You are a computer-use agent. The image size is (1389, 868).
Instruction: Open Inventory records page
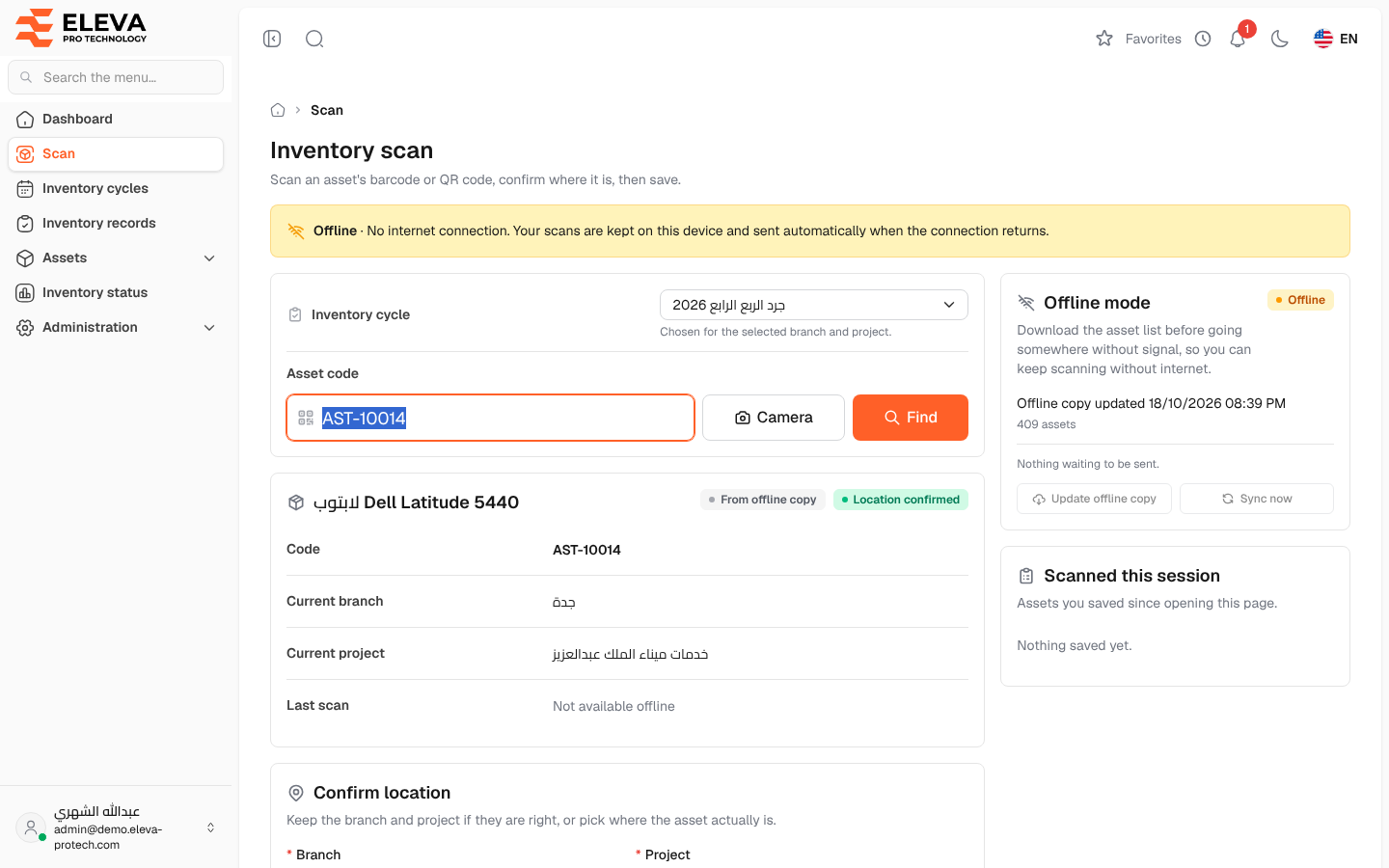coord(116,223)
